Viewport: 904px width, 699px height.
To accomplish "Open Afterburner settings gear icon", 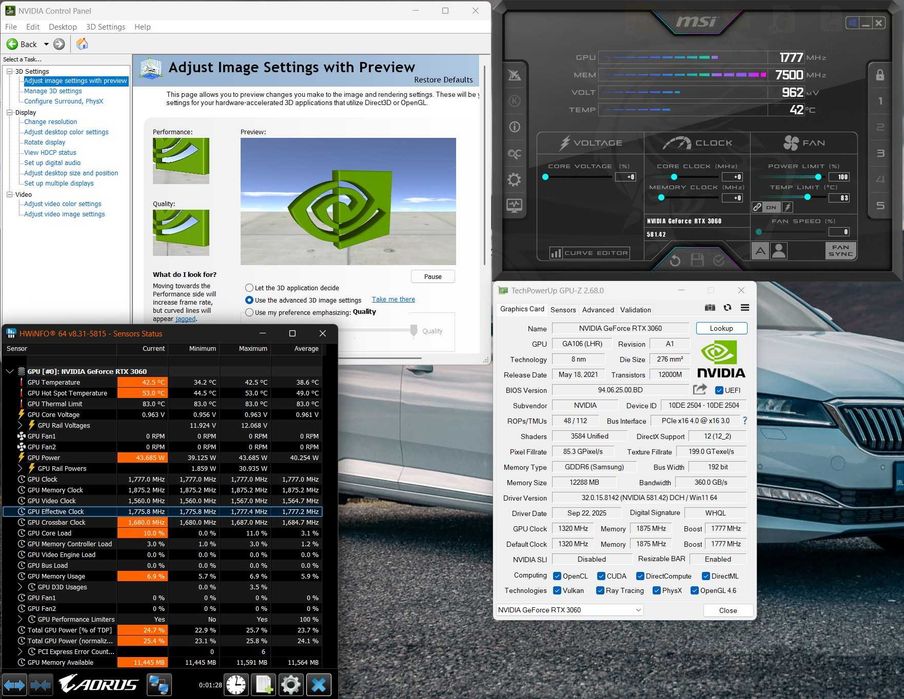I will coord(514,180).
